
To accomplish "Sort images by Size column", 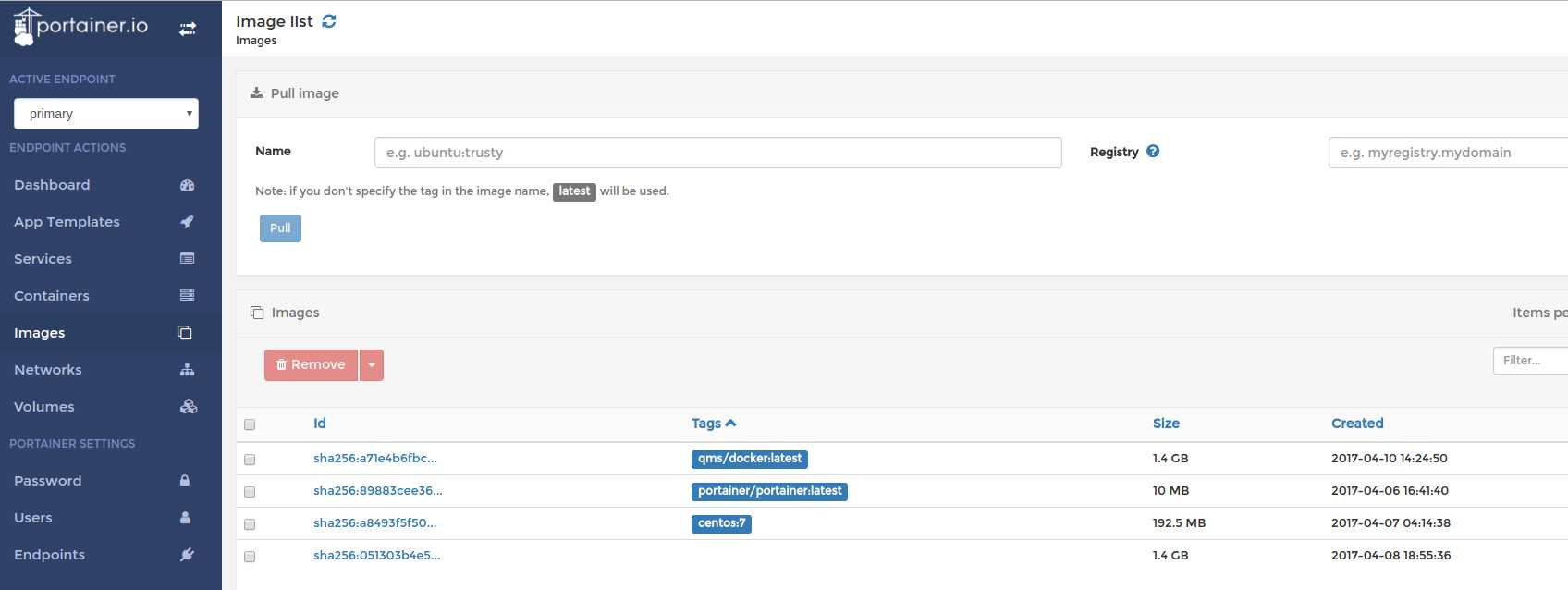I will (1166, 424).
